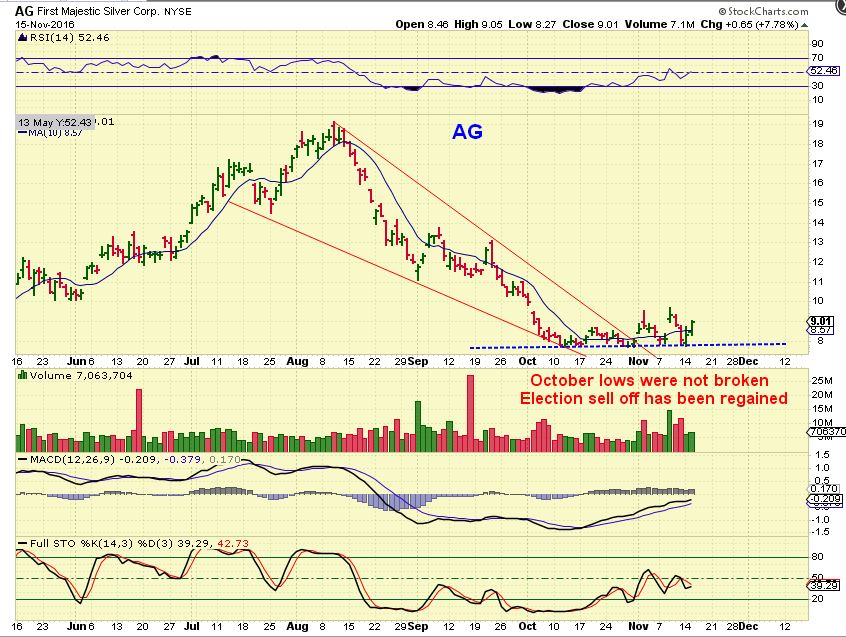846x637 pixels.
Task: Click the 13 May Y:52.43 tooltip box
Action: (x=54, y=122)
